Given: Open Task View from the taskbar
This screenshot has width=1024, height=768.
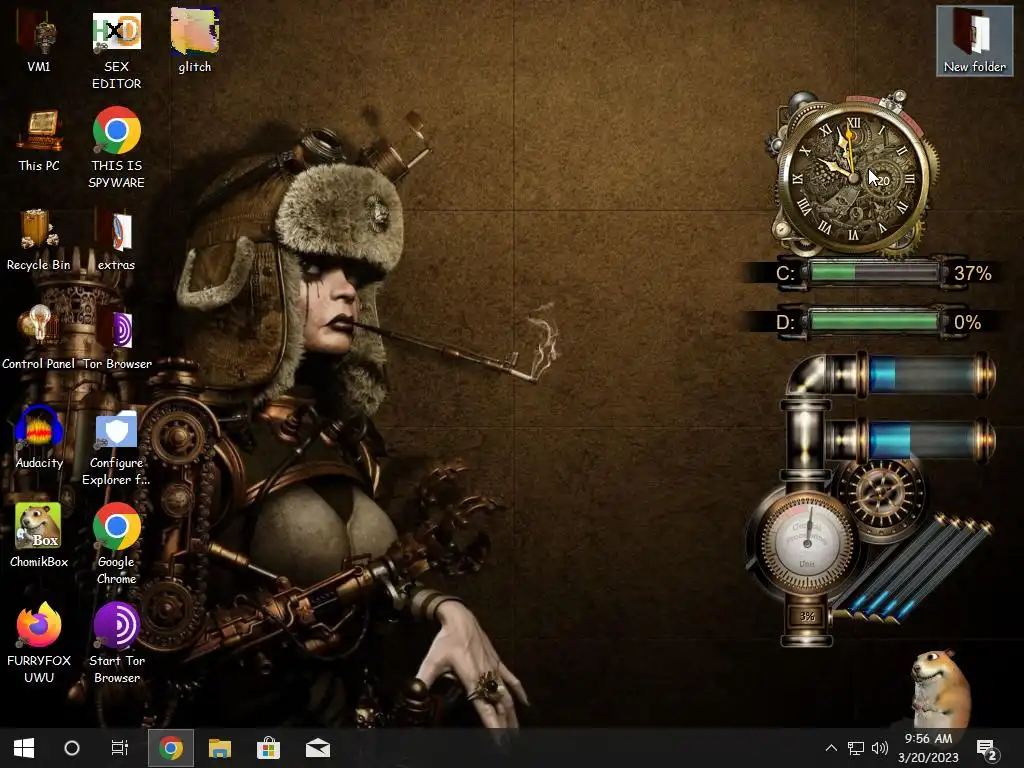Looking at the screenshot, I should [x=120, y=748].
